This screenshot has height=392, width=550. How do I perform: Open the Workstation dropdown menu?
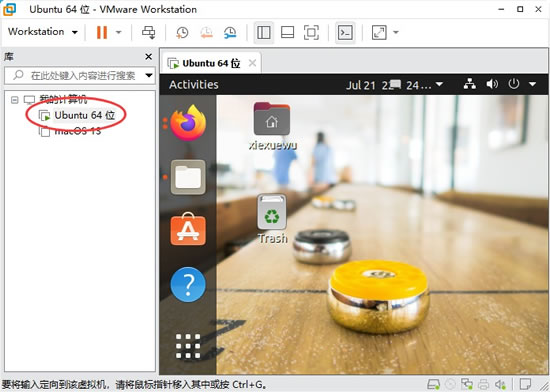point(43,32)
